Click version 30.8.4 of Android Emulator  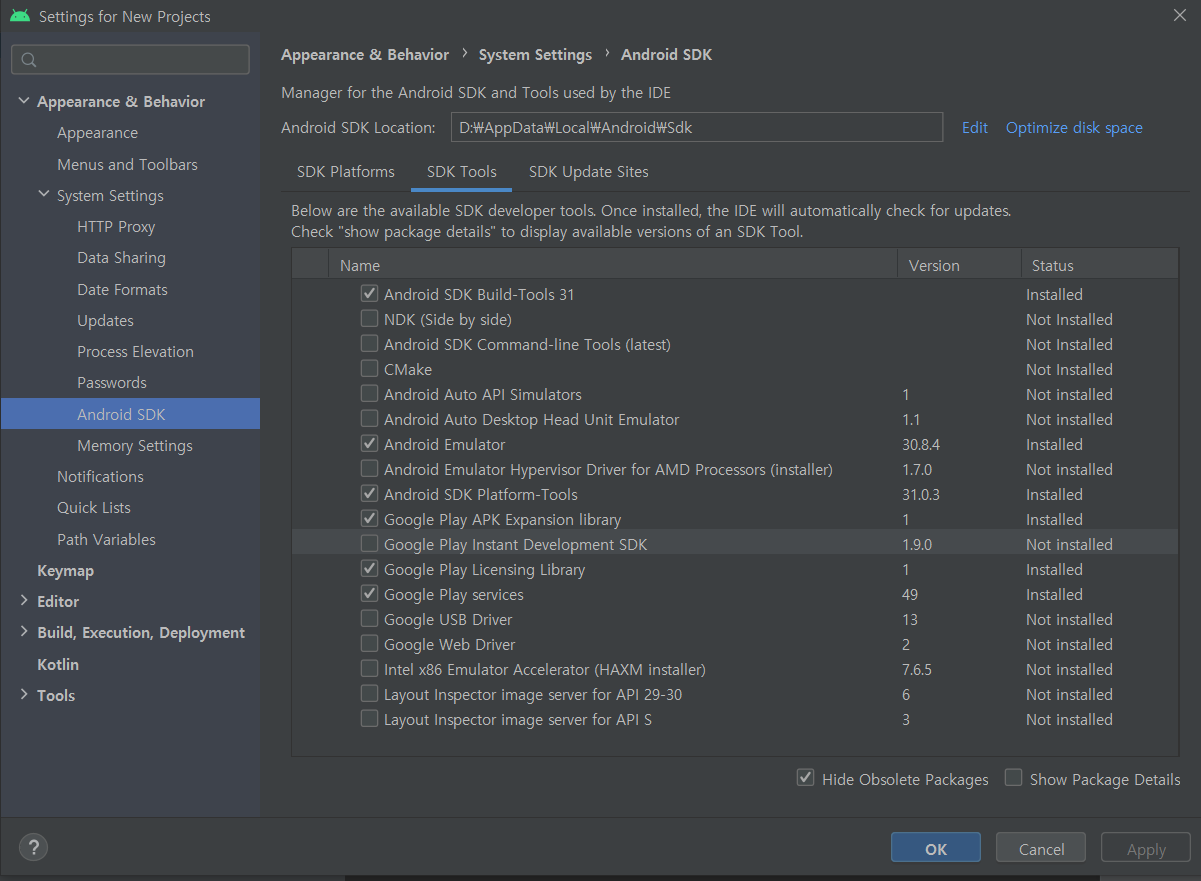point(922,444)
